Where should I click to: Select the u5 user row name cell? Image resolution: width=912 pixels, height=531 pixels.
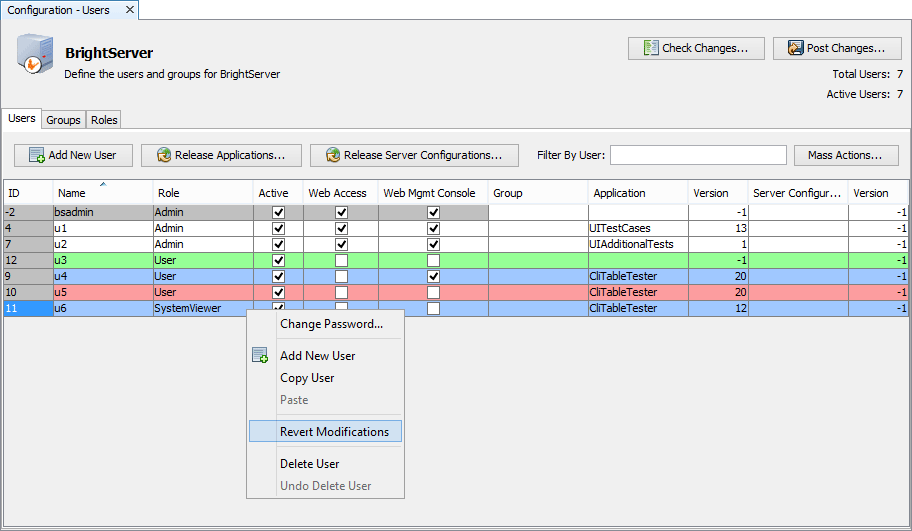click(102, 293)
